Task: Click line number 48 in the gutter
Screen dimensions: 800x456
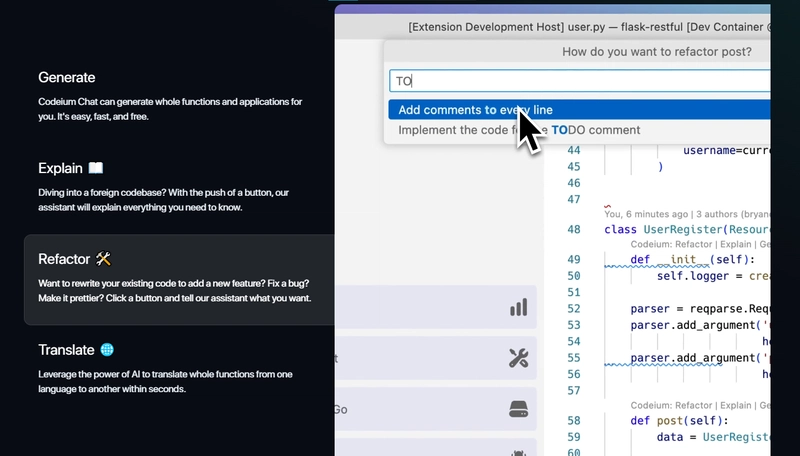Action: 574,230
